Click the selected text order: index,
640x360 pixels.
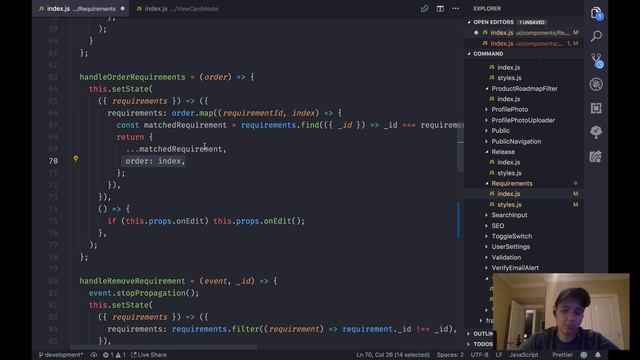click(x=155, y=161)
